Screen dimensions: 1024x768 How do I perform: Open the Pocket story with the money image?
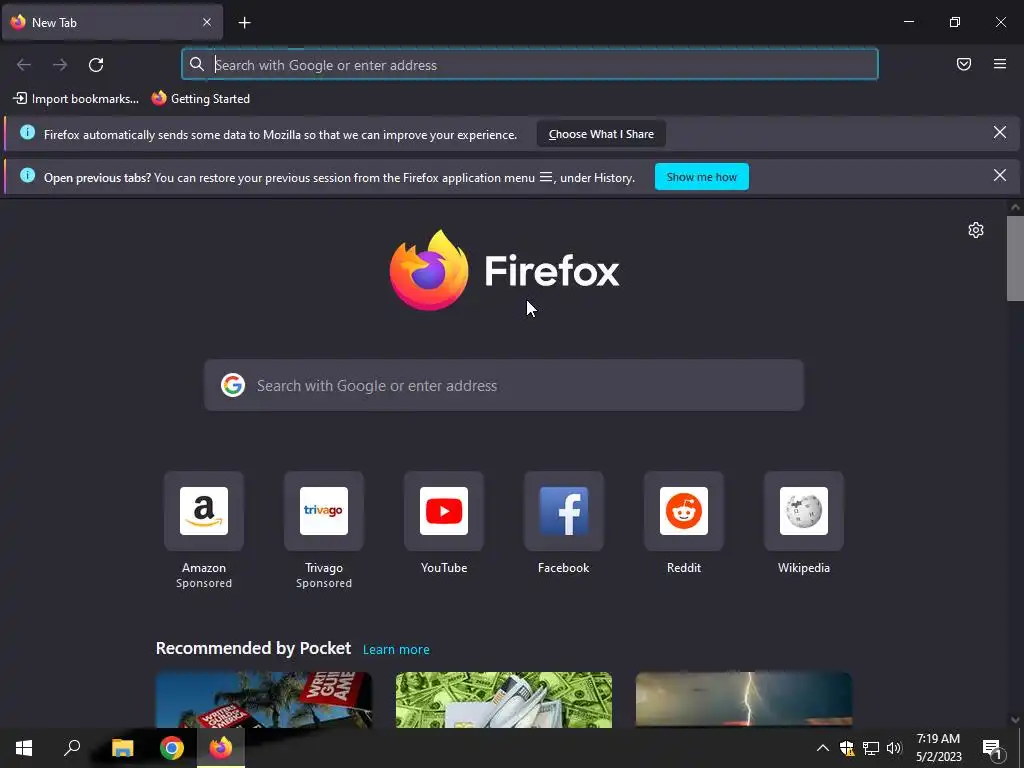point(504,699)
